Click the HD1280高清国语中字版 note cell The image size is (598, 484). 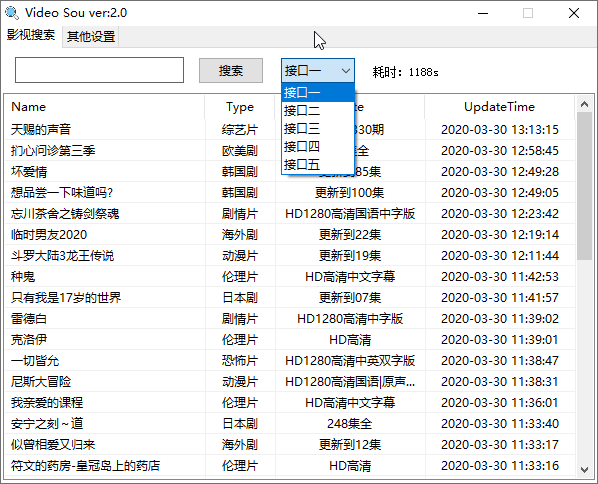pos(350,214)
